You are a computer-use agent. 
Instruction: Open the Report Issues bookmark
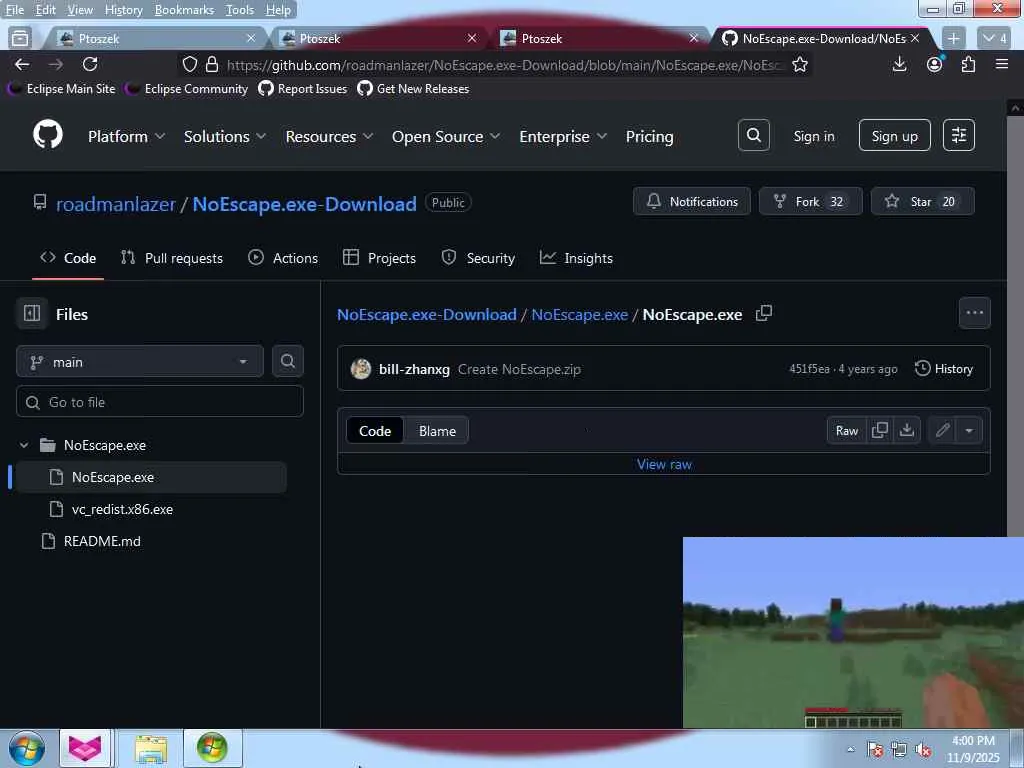click(303, 88)
